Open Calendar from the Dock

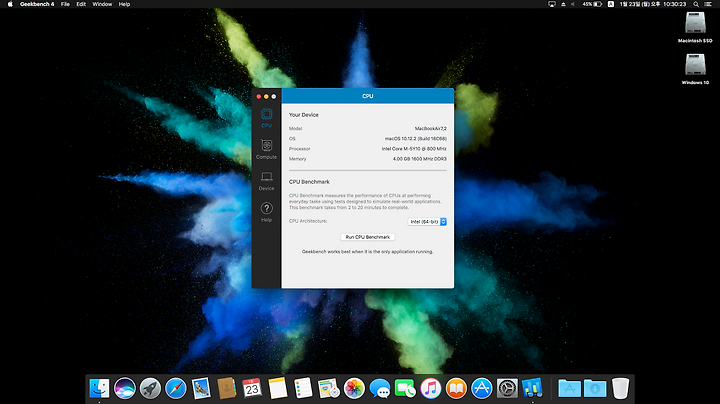pyautogui.click(x=252, y=388)
